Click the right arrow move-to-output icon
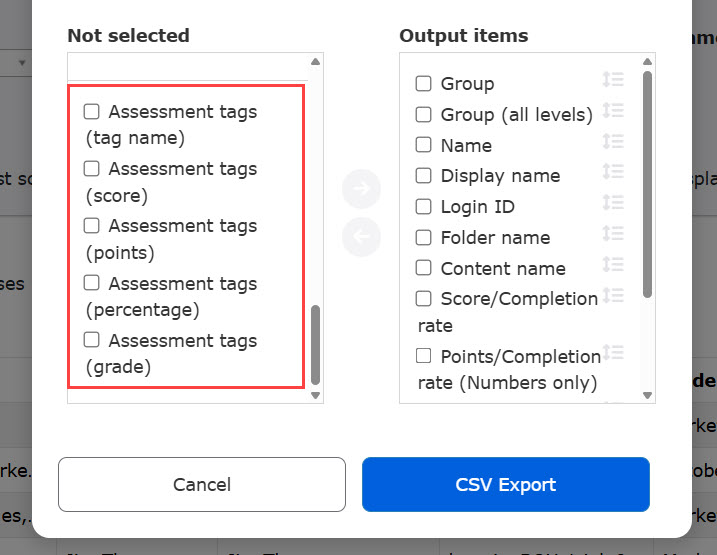Screen dimensions: 717x555 361,187
